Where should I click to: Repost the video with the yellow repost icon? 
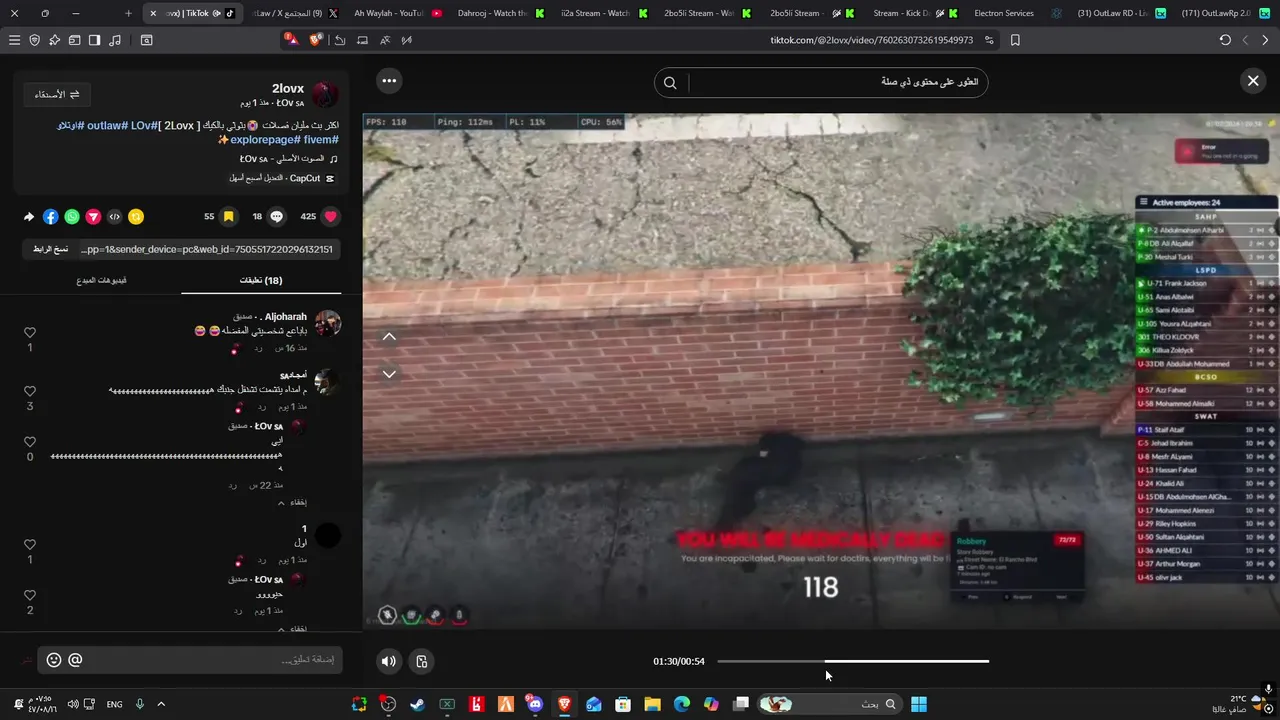[136, 217]
